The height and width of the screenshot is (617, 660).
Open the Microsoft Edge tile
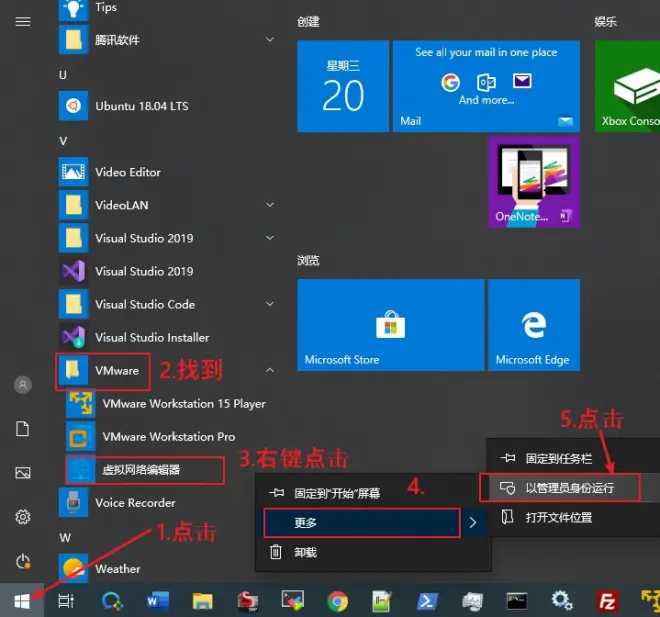(534, 325)
